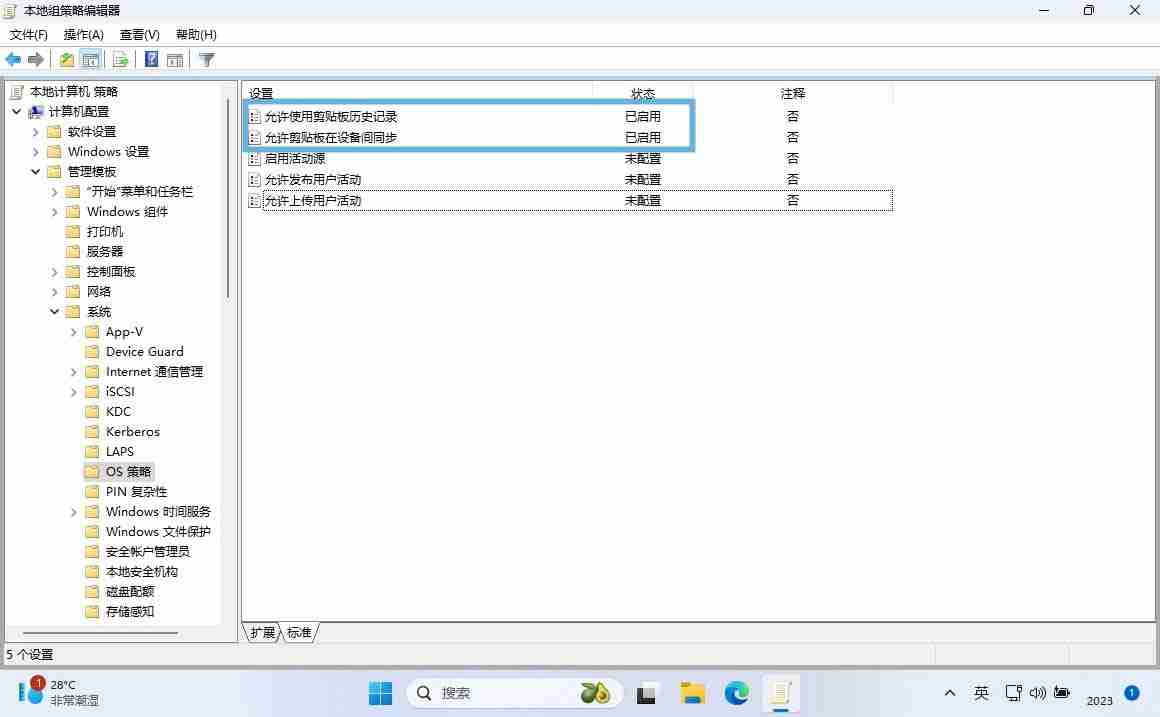1160x717 pixels.
Task: Collapse the 系统 tree node
Action: [54, 311]
